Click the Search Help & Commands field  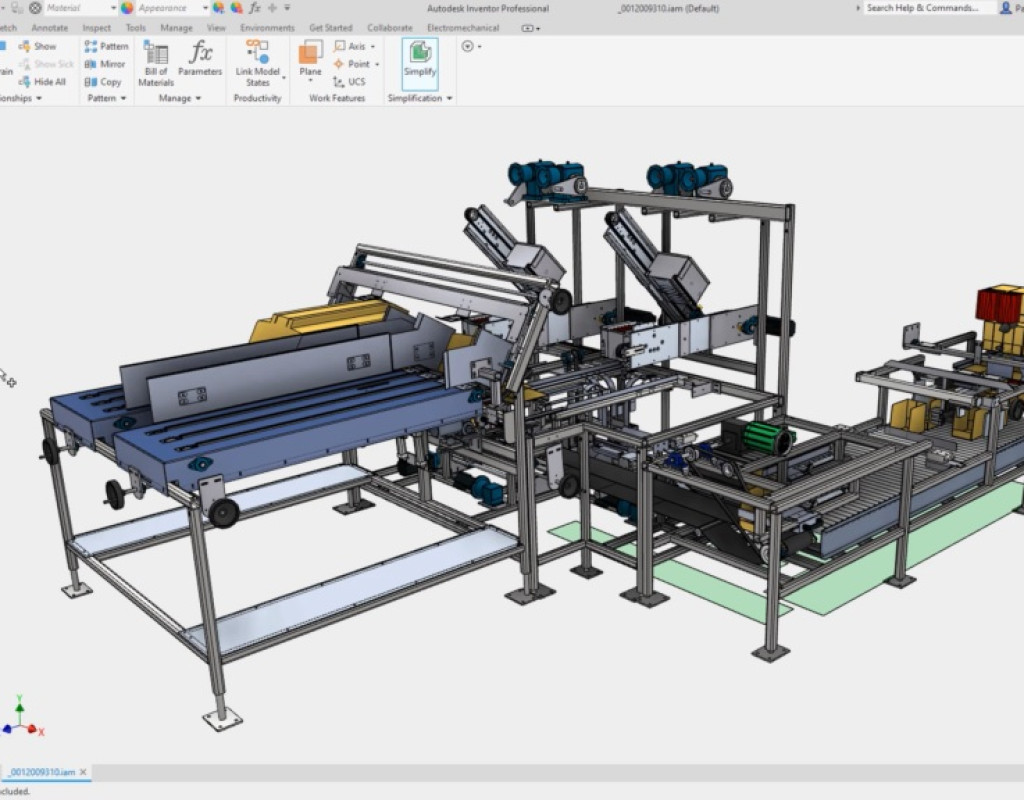coord(928,8)
